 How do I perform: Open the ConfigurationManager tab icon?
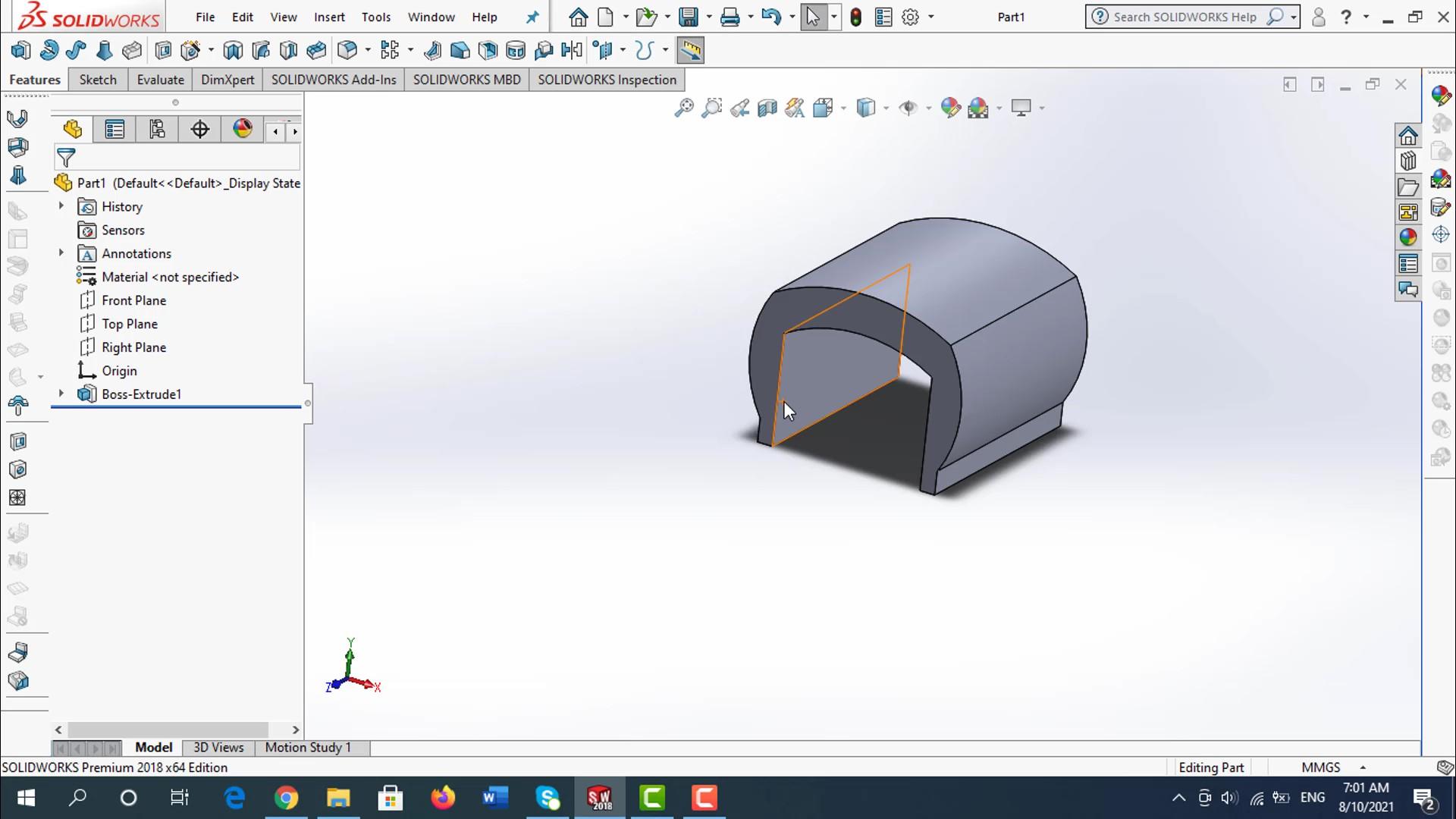pos(157,130)
